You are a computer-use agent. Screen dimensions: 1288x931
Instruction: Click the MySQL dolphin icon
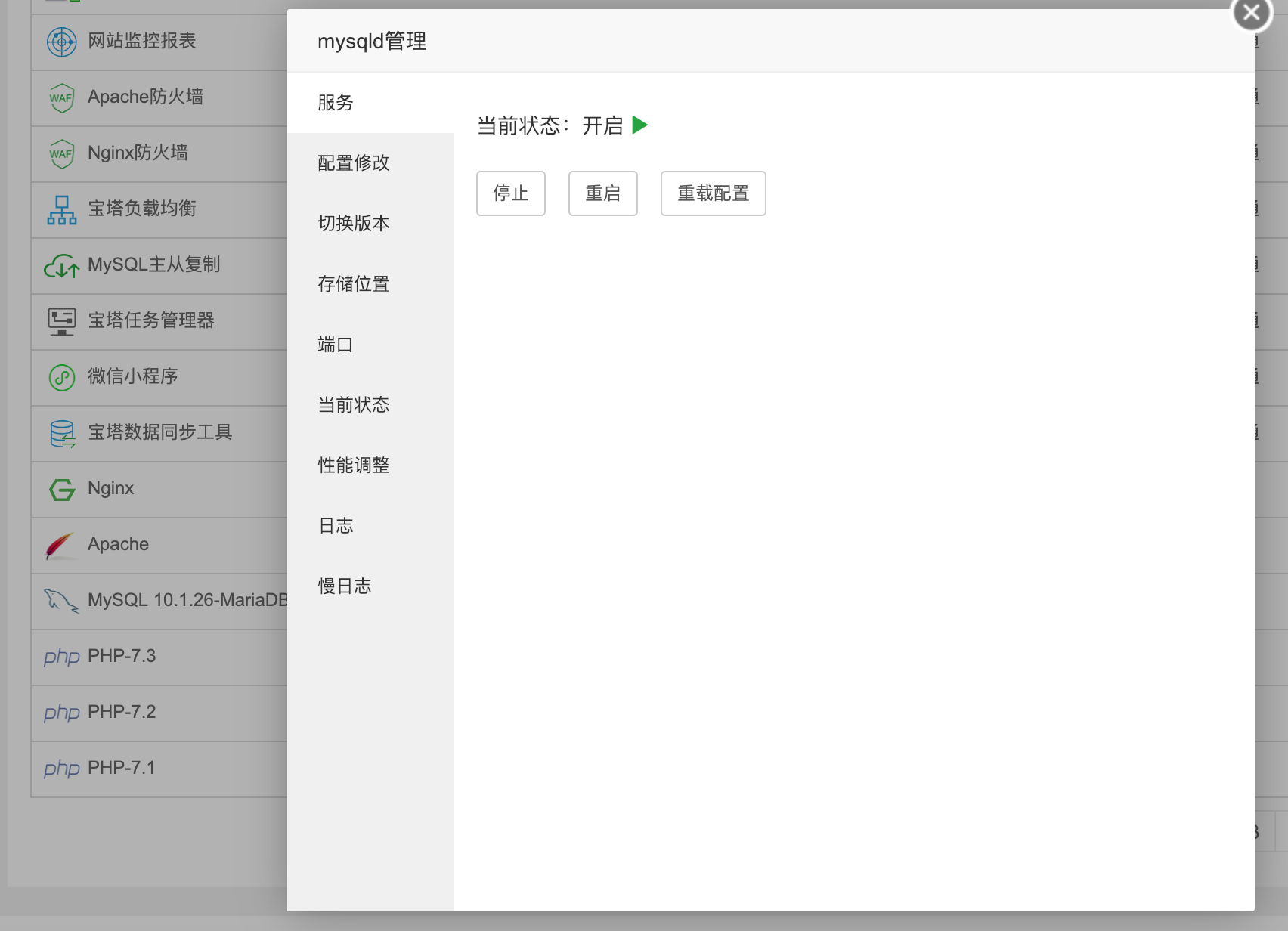[61, 602]
